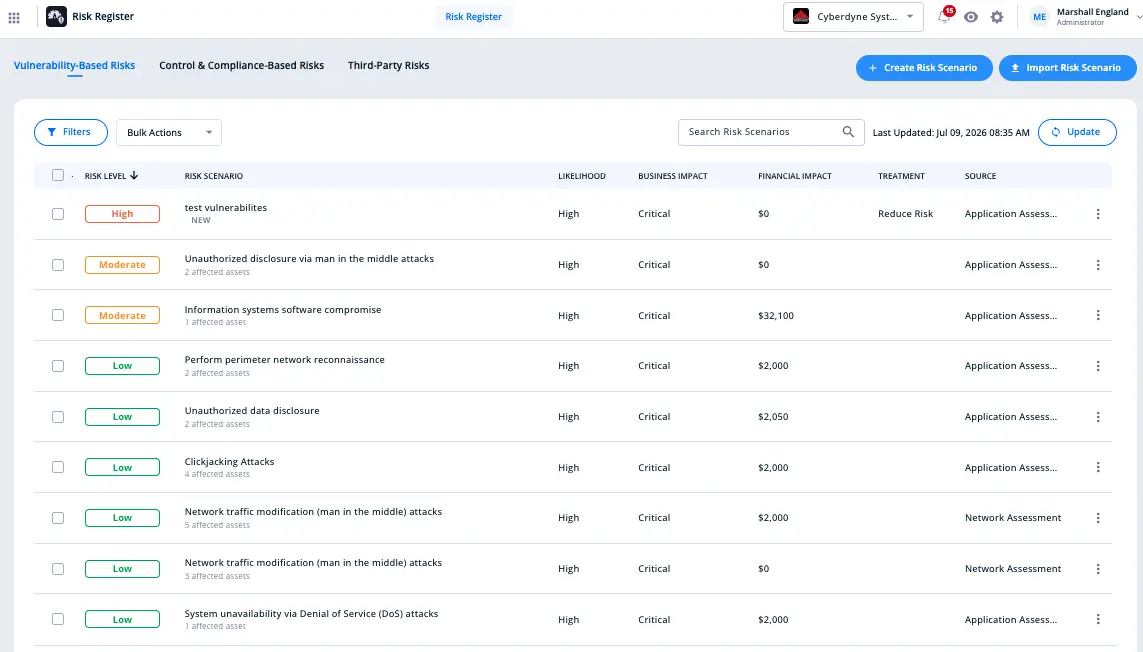The height and width of the screenshot is (652, 1143).
Task: Switch to Control & Compliance-Based Risks tab
Action: click(x=241, y=66)
